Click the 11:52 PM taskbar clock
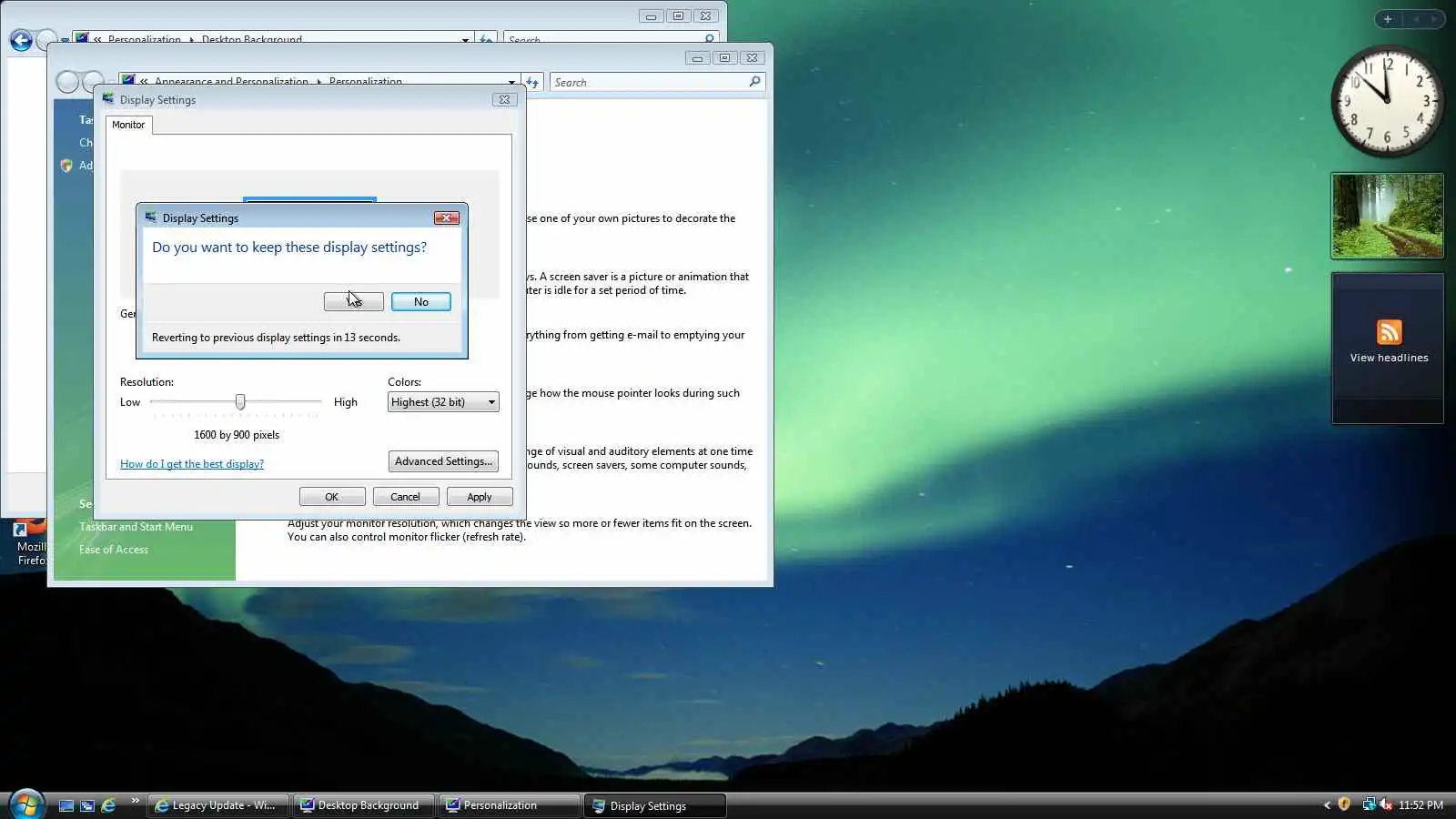The height and width of the screenshot is (819, 1456). click(x=1421, y=805)
